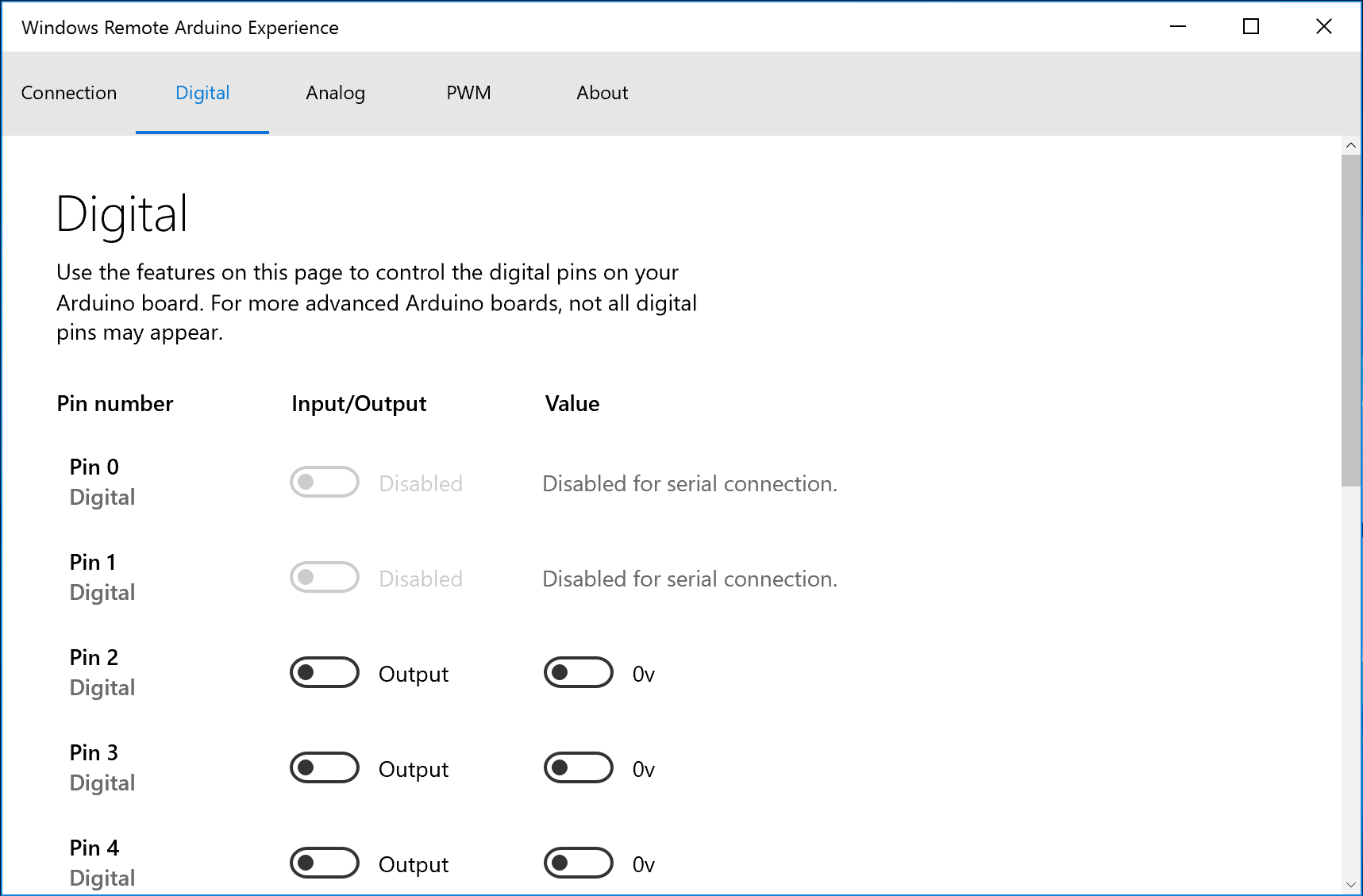Minimize the Windows Remote Arduino window
The width and height of the screenshot is (1363, 896).
tap(1178, 27)
